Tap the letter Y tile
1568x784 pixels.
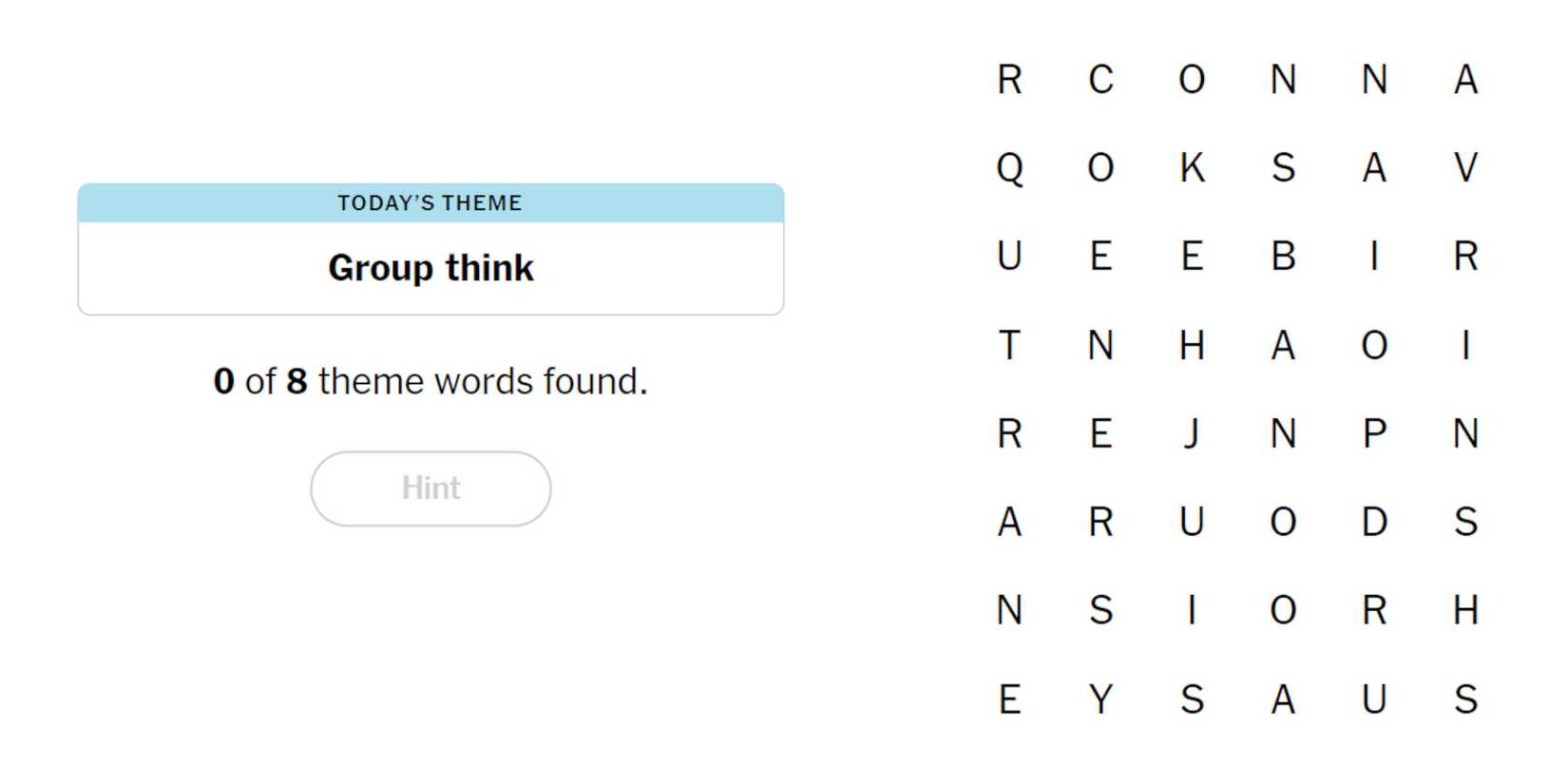coord(1100,699)
